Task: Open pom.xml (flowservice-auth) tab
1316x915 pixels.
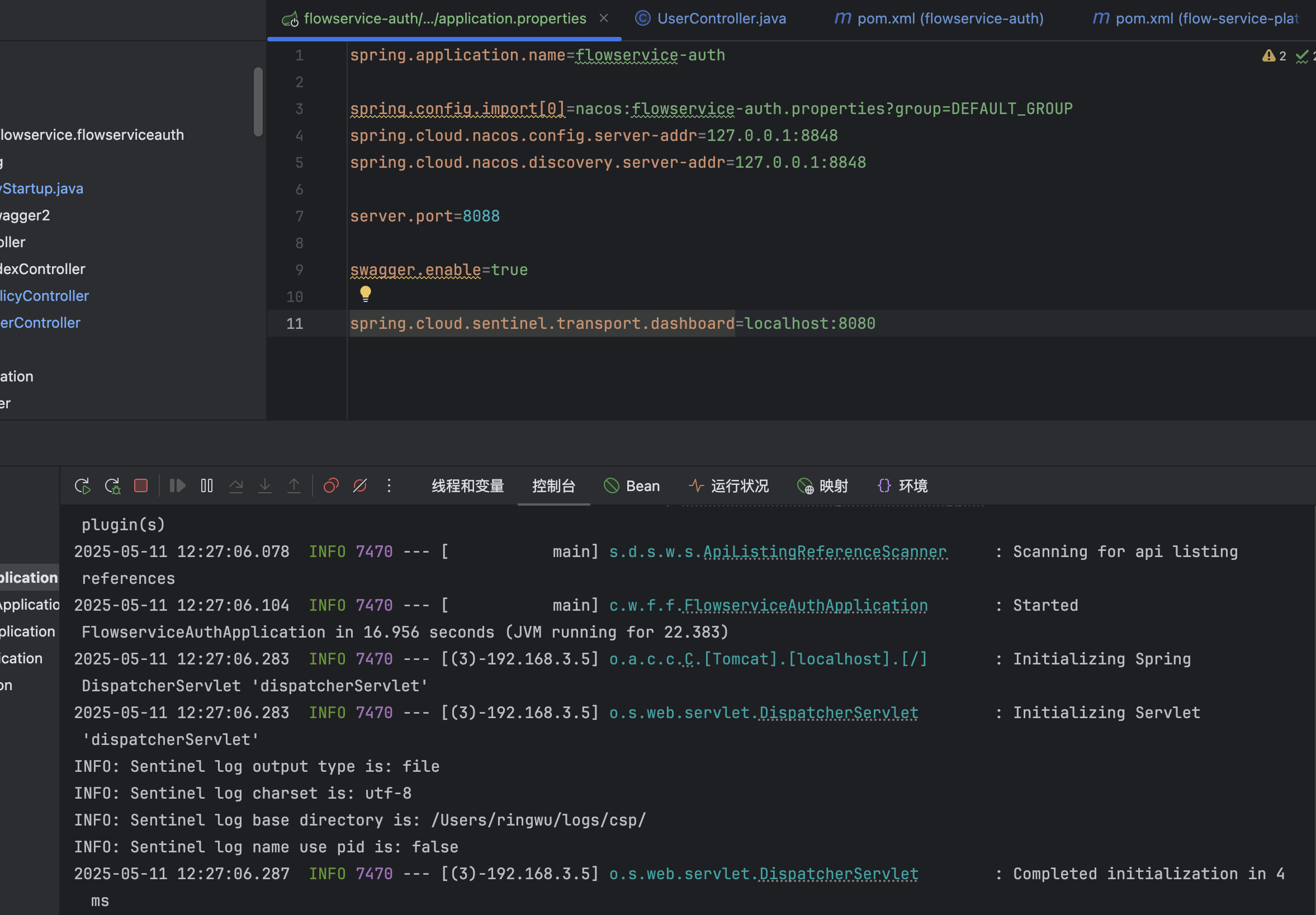Action: pos(940,18)
